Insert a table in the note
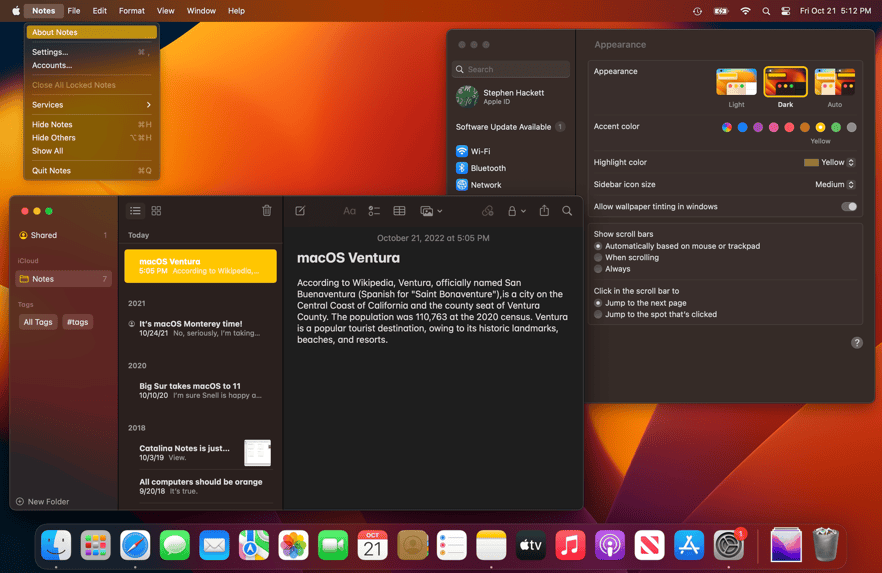The width and height of the screenshot is (882, 573). coord(399,211)
